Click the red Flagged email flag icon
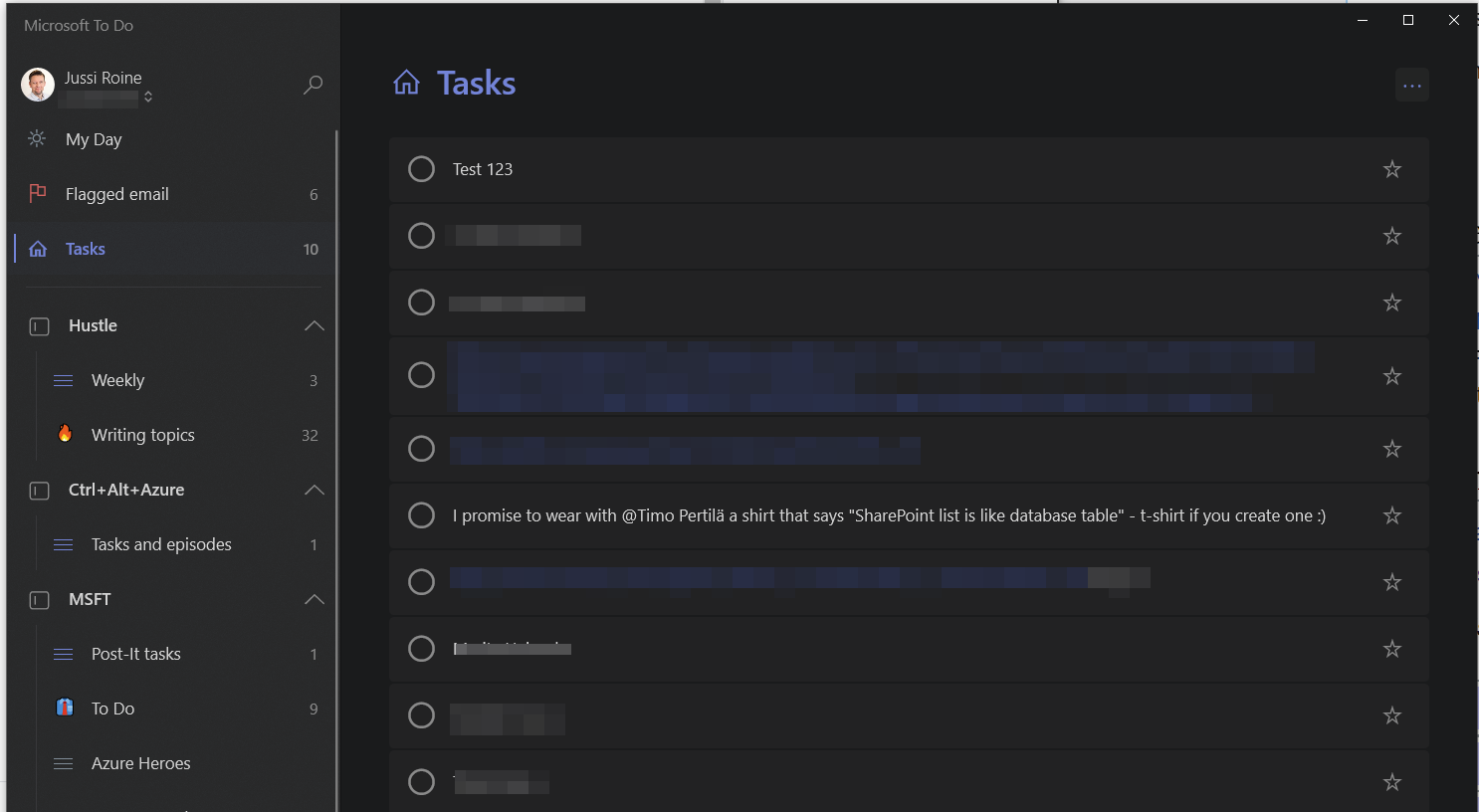Screen dimensions: 1479x812 [x=38, y=193]
